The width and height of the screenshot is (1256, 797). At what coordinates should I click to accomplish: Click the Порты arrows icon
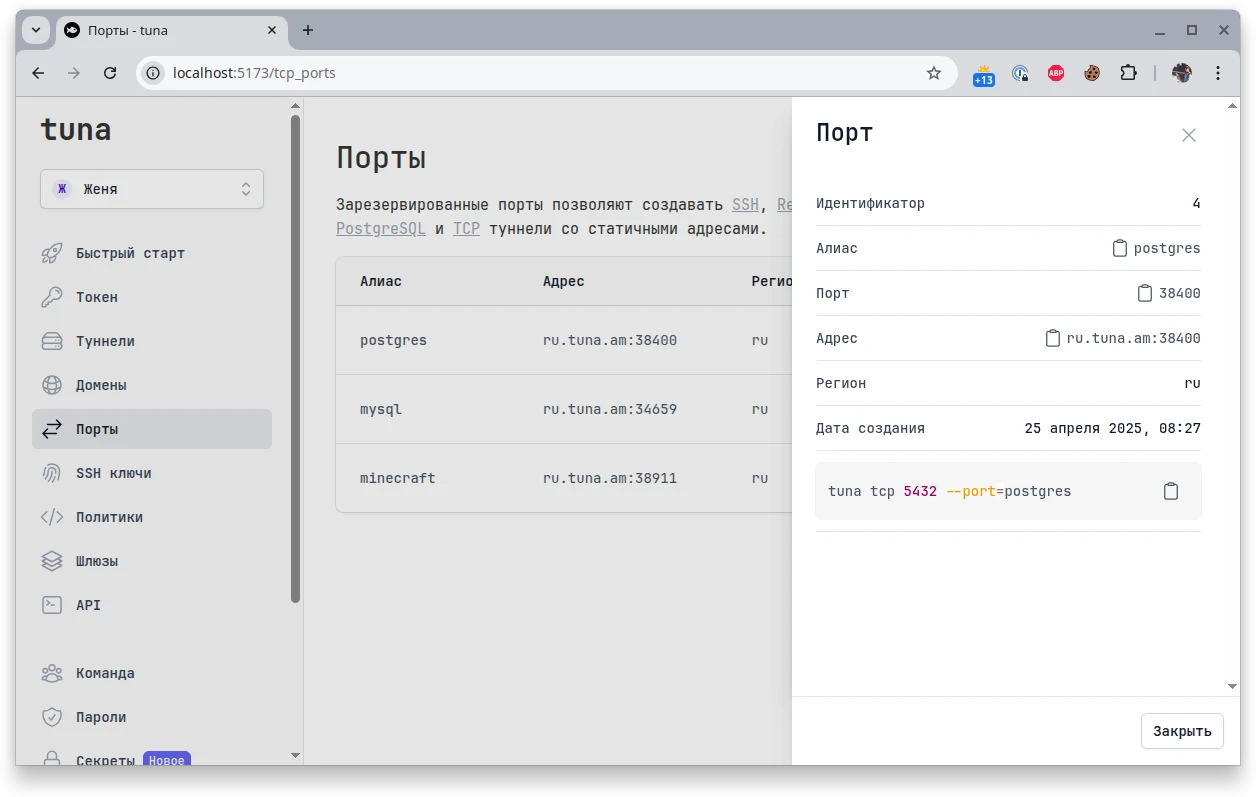52,429
